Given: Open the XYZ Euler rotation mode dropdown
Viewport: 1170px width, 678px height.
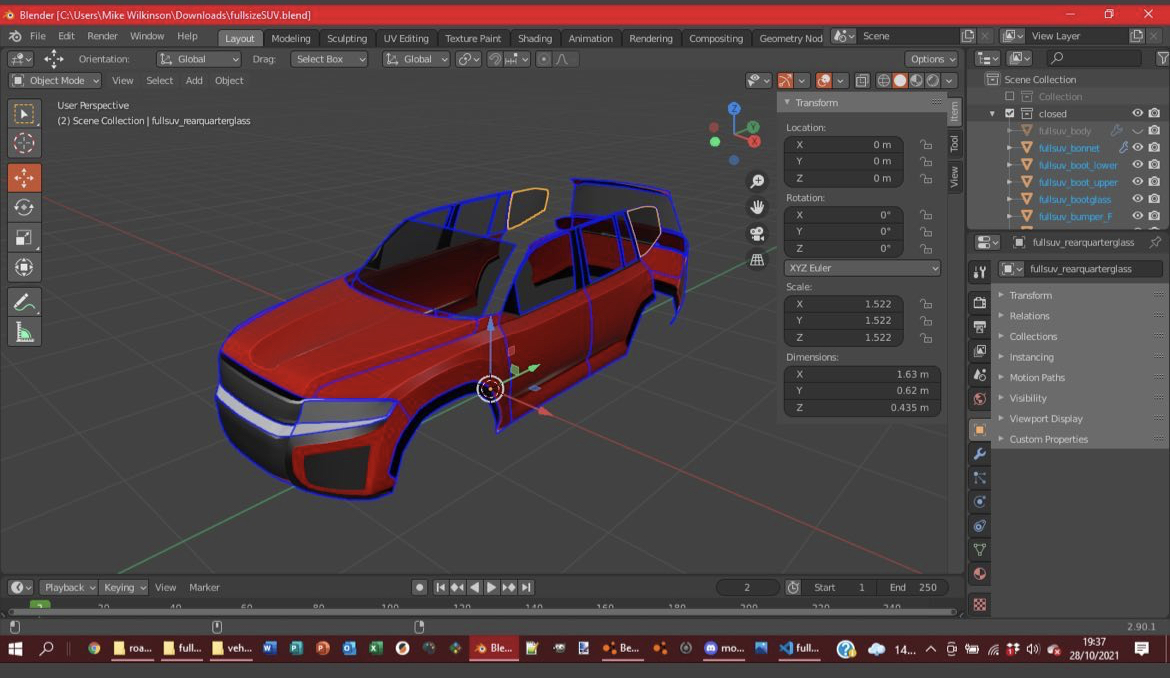Looking at the screenshot, I should pyautogui.click(x=862, y=268).
